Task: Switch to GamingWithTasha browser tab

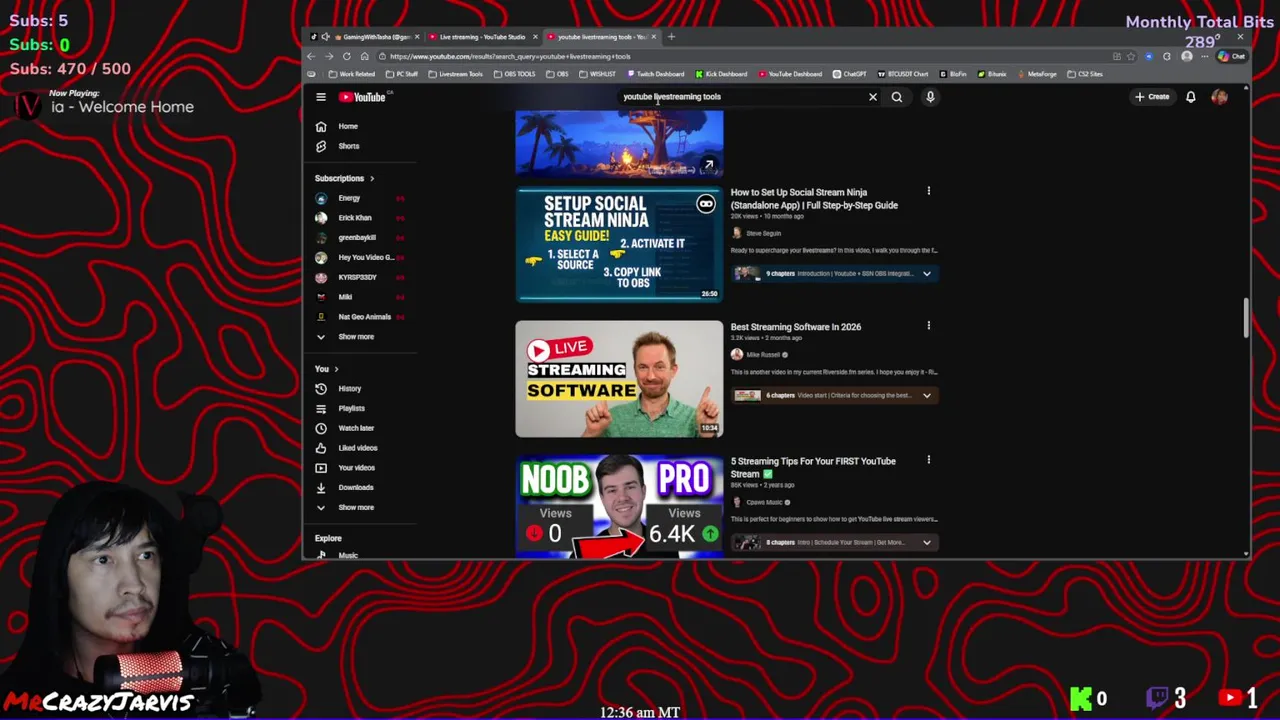Action: 370,37
